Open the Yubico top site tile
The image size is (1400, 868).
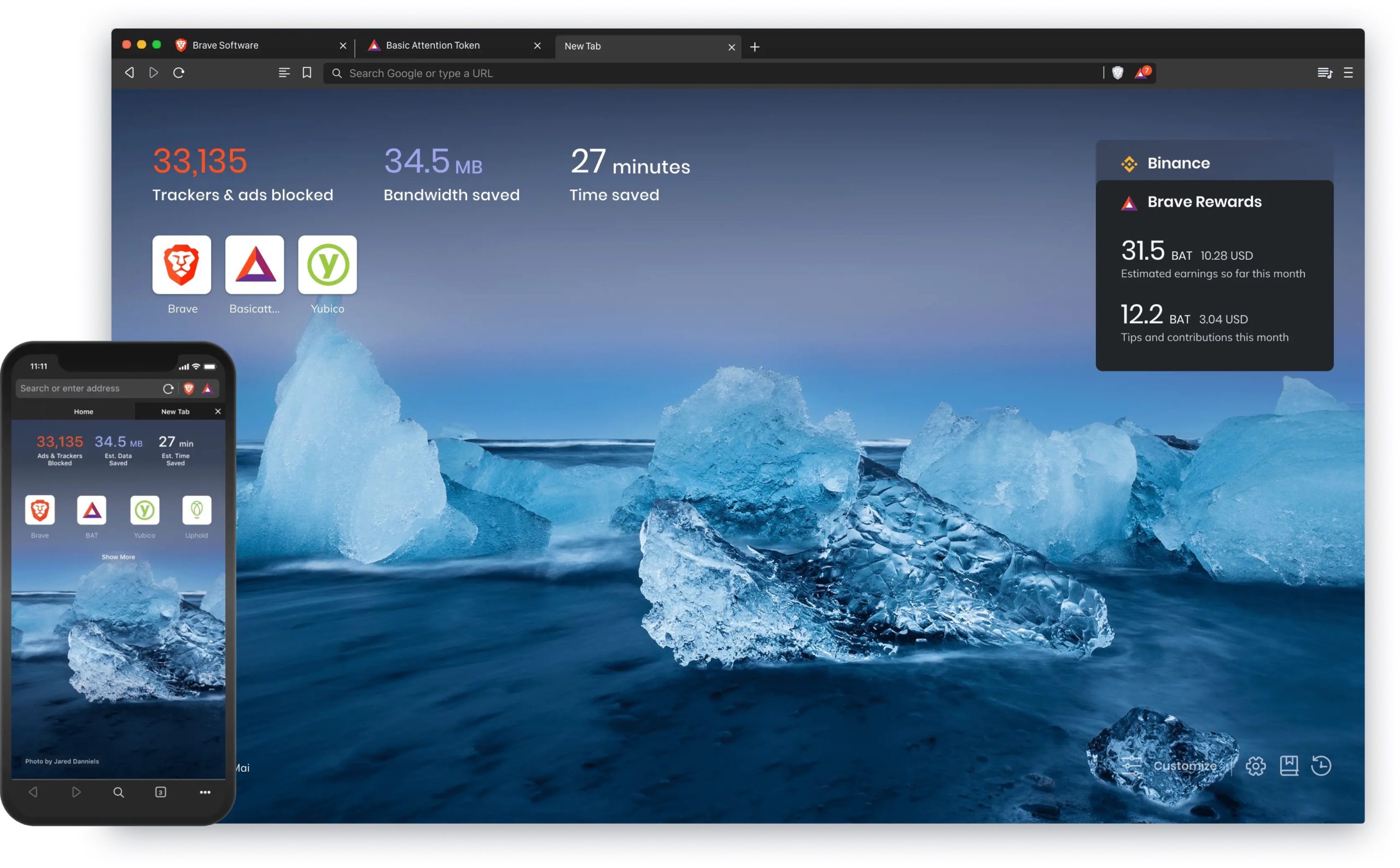[x=327, y=265]
